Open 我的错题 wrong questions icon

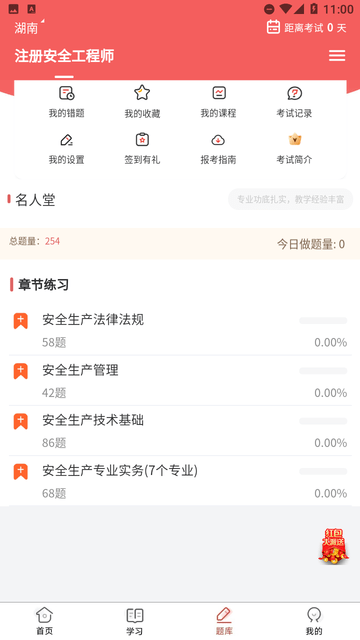coord(67,93)
